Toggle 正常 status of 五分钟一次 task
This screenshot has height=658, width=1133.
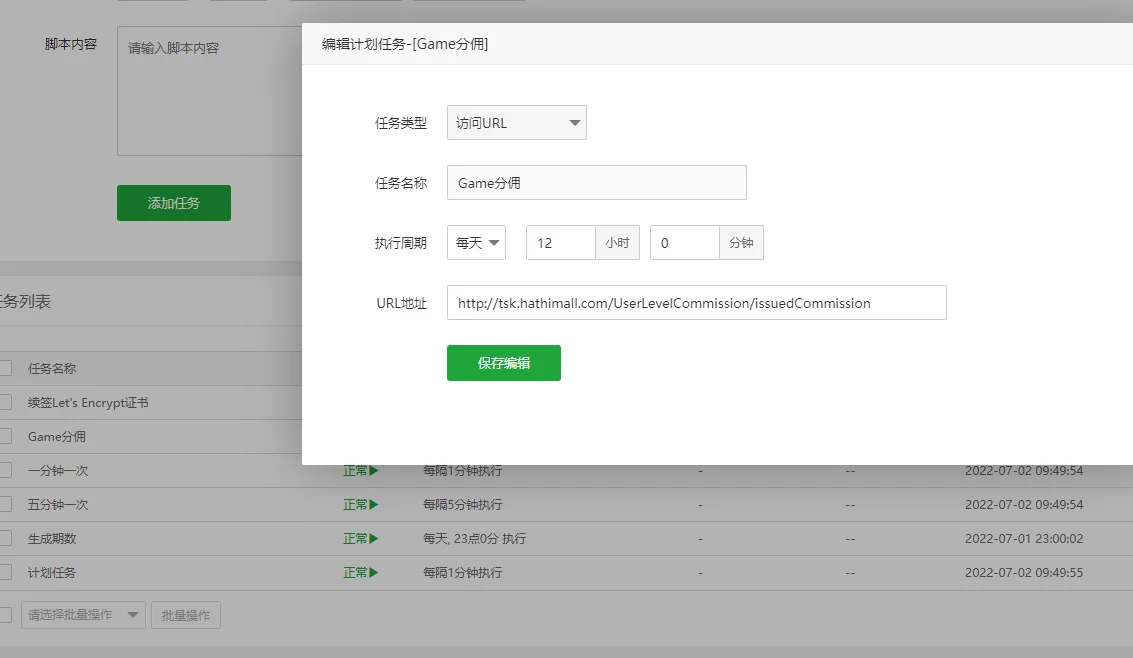[361, 504]
